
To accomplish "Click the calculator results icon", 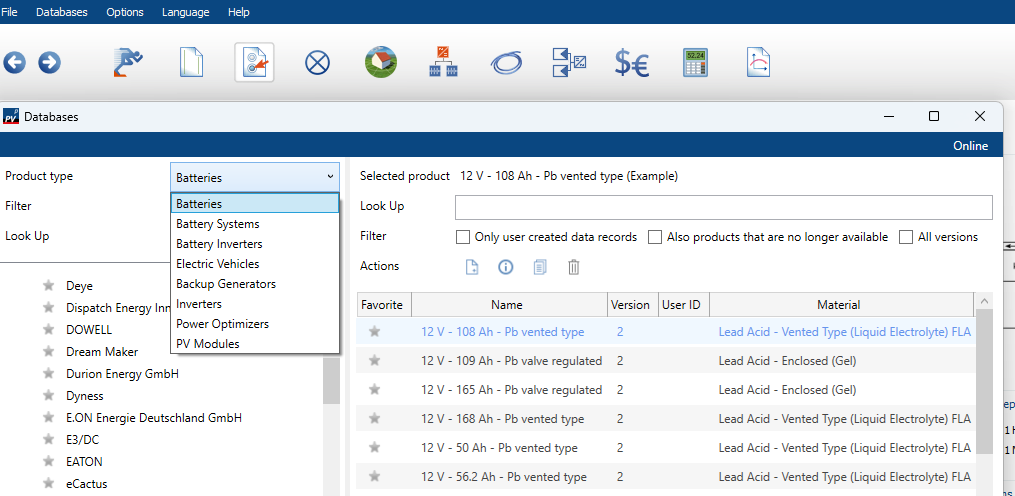I will pos(695,63).
